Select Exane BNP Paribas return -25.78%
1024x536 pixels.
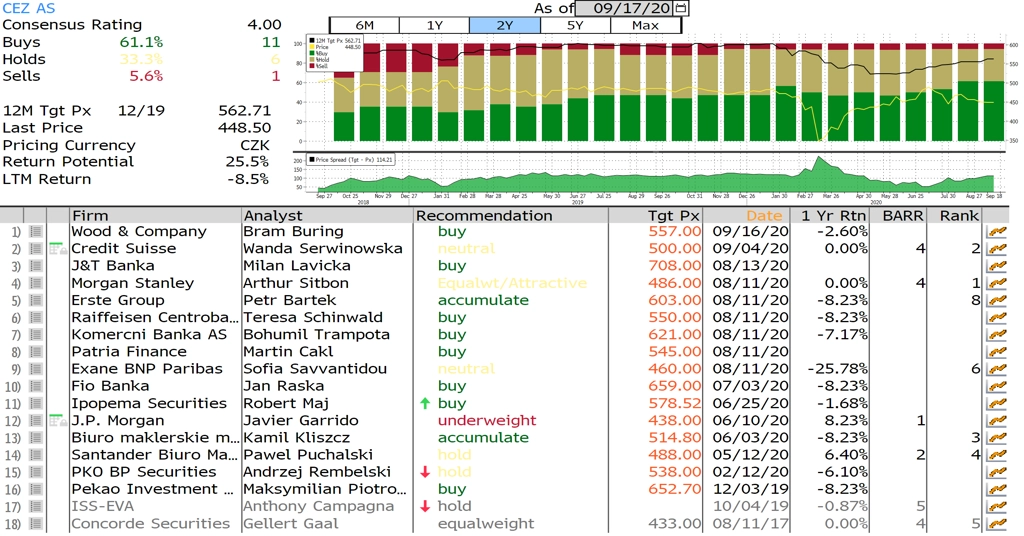pyautogui.click(x=837, y=369)
